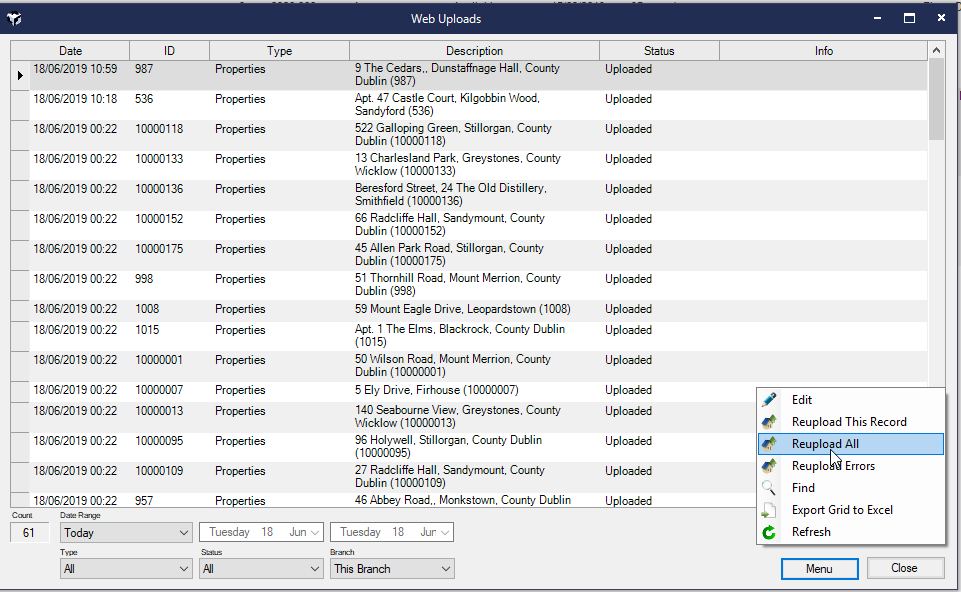Viewport: 961px width, 592px height.
Task: Click the app logo in title bar
Action: tap(14, 18)
